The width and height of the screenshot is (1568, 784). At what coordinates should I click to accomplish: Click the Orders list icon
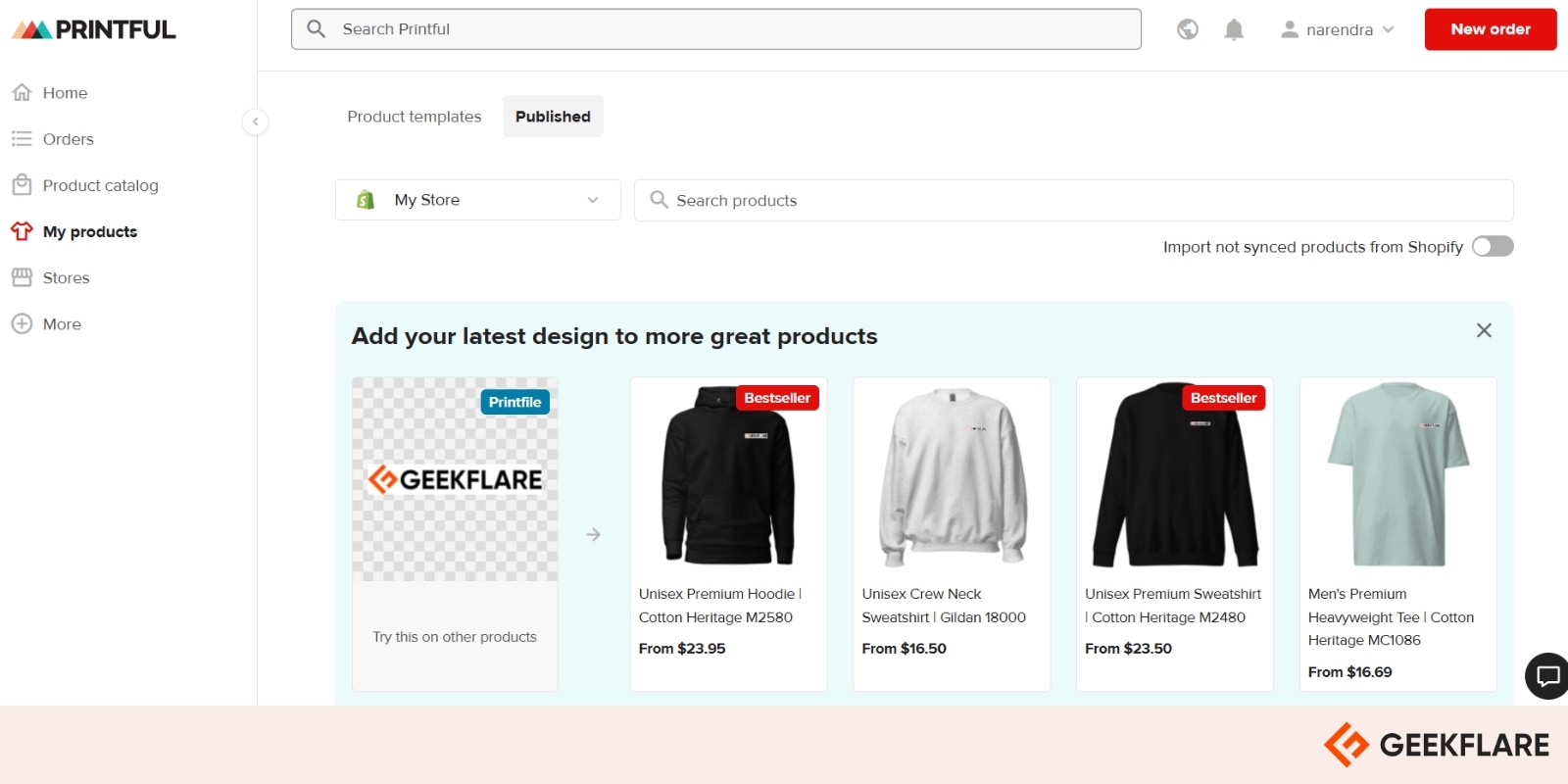click(x=22, y=139)
